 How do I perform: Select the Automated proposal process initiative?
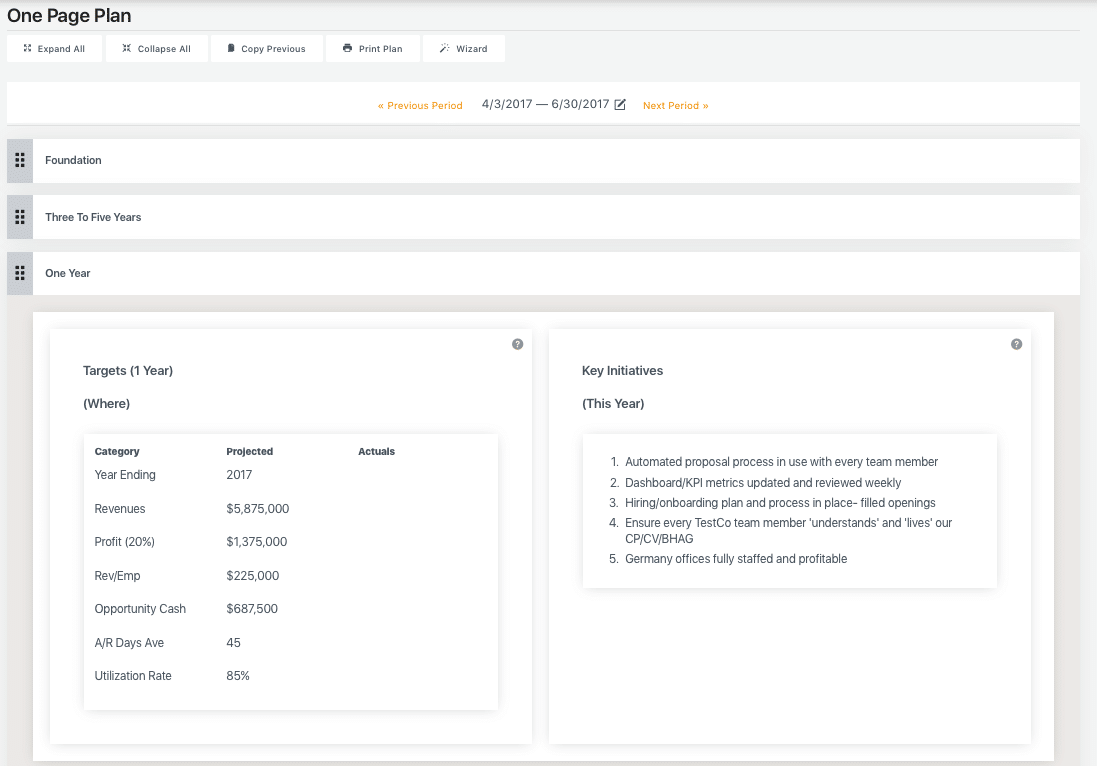click(x=781, y=462)
